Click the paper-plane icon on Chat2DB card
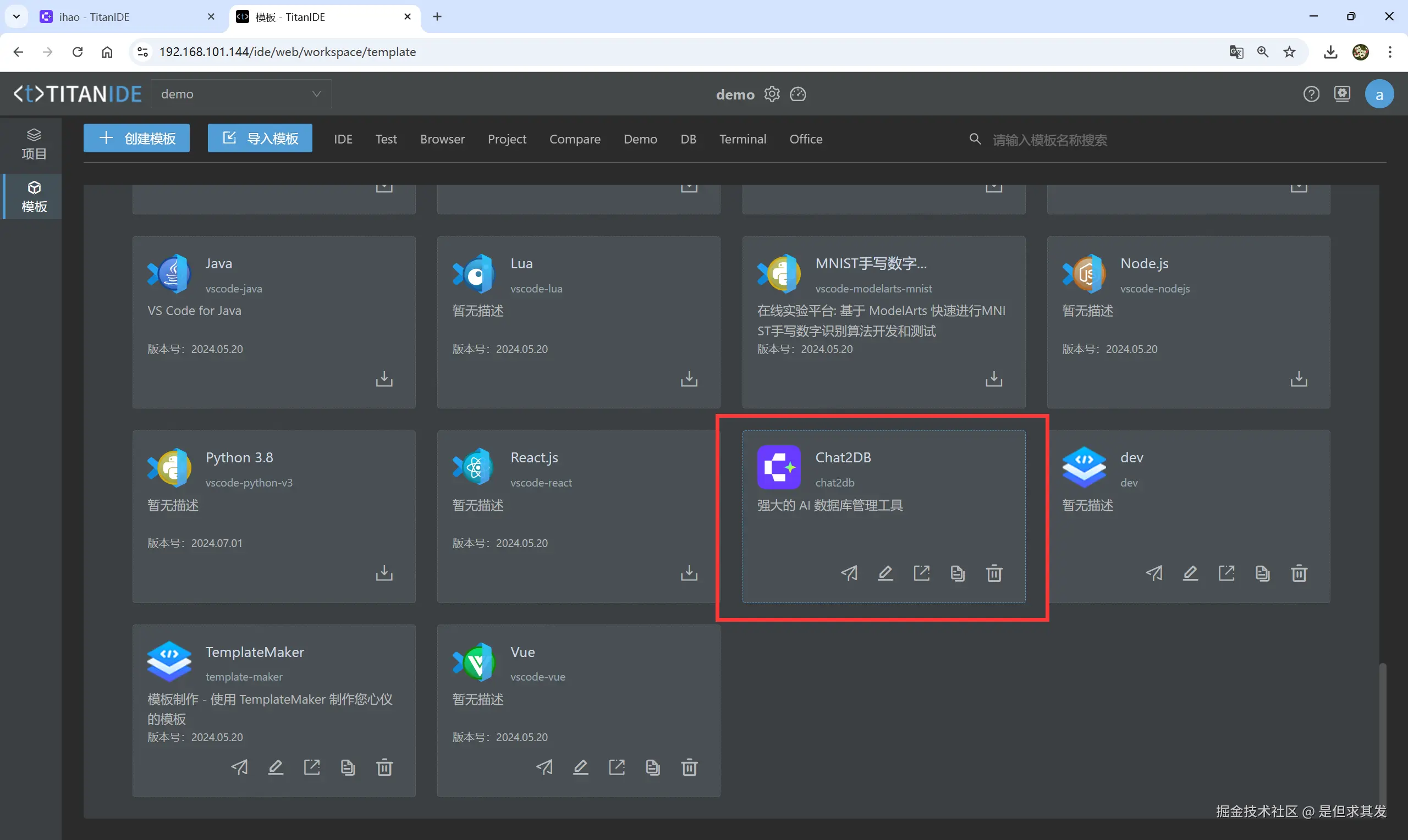The image size is (1408, 840). [x=849, y=573]
